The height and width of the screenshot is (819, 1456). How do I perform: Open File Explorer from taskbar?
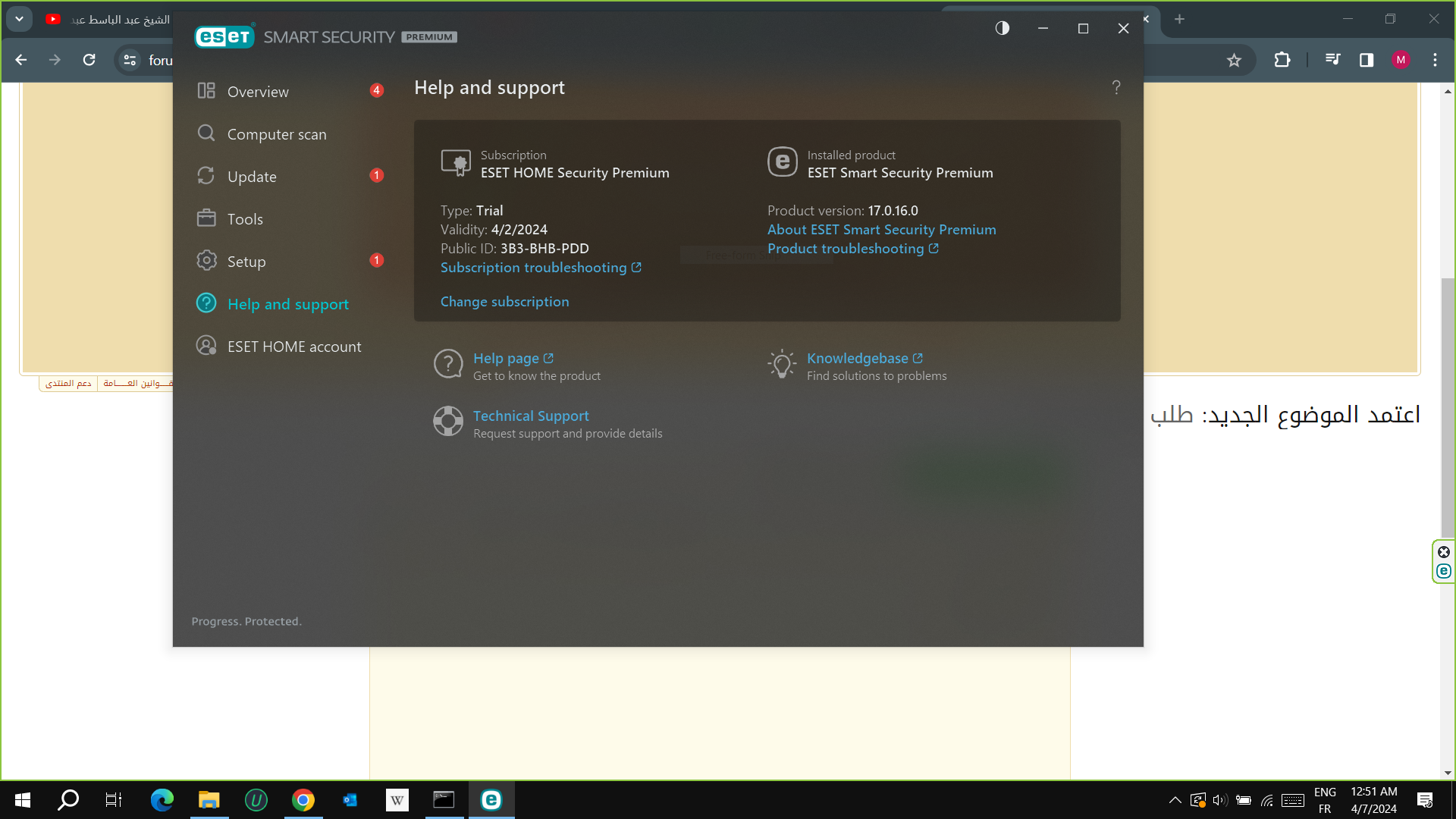209,800
